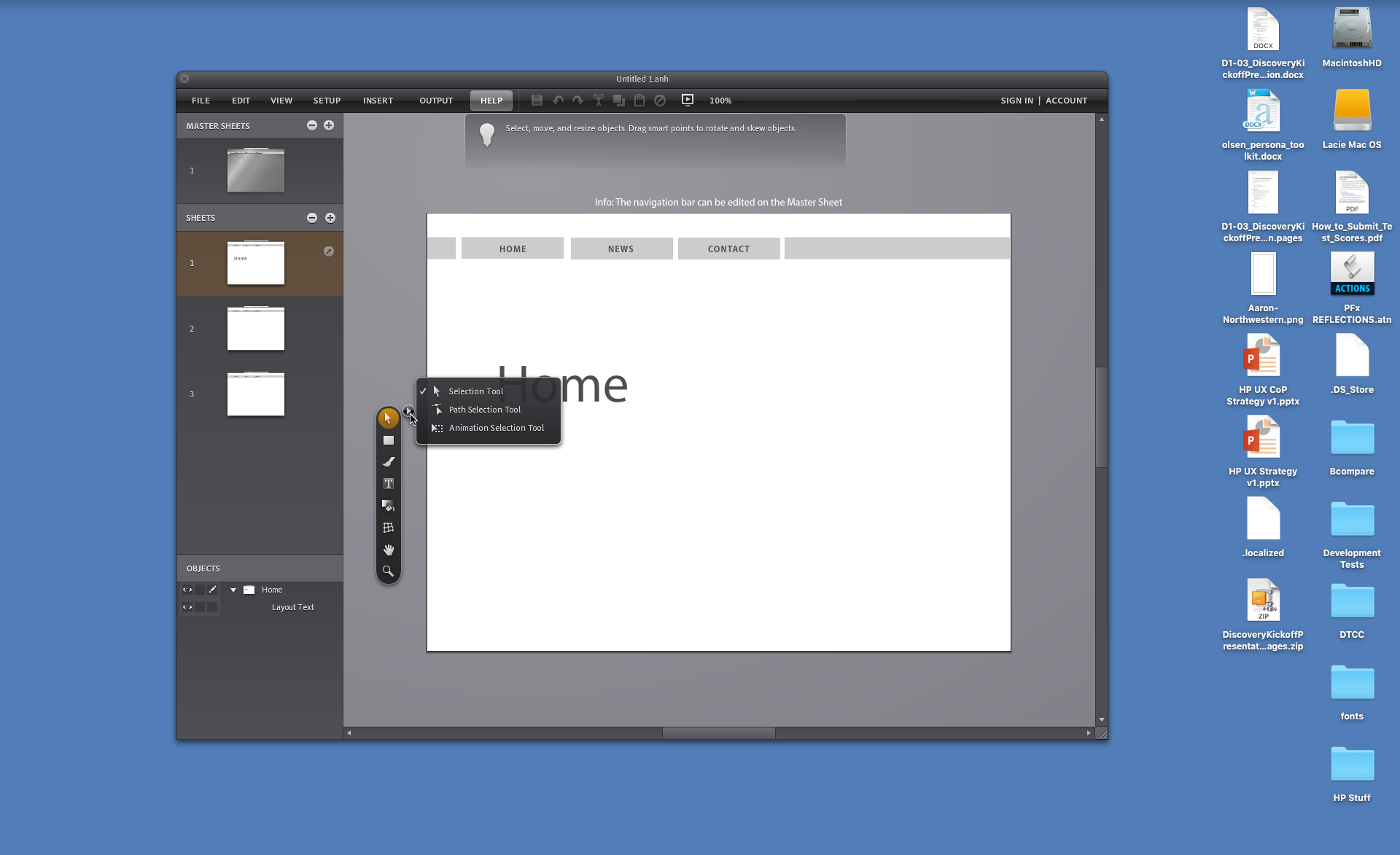
Task: Toggle the lock box beside Home object
Action: (x=200, y=590)
